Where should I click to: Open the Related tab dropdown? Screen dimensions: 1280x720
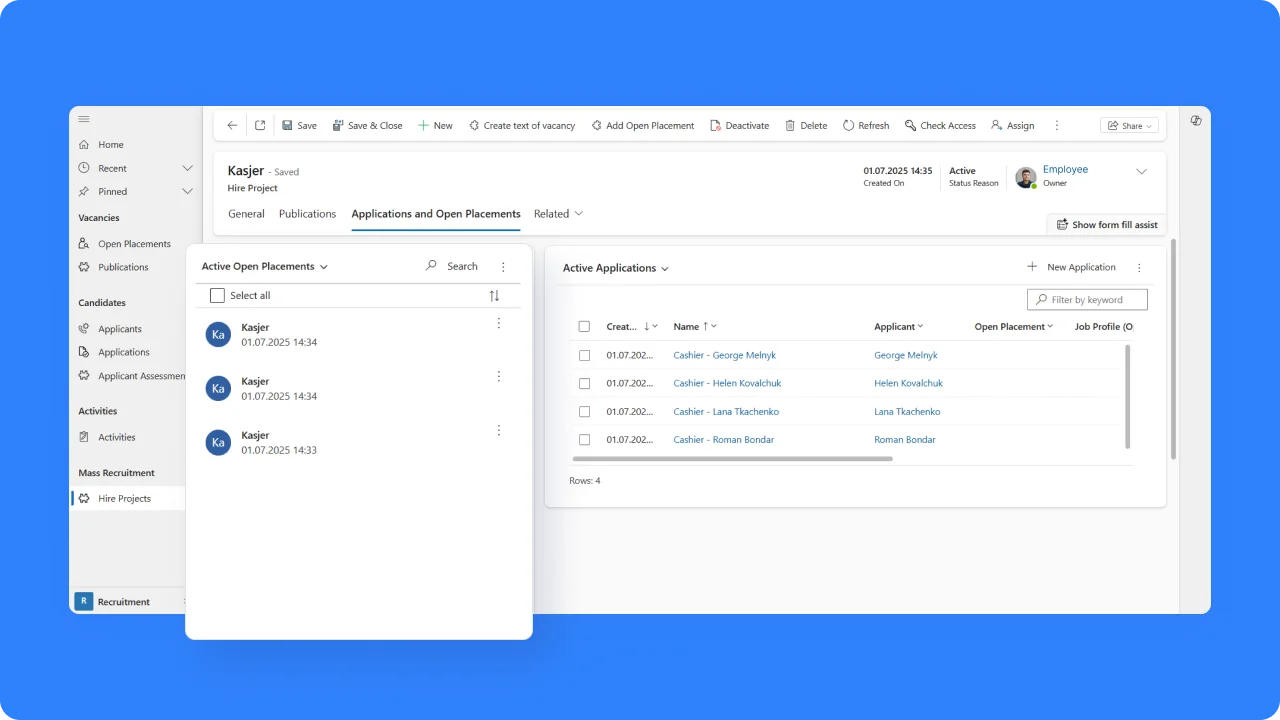tap(558, 214)
